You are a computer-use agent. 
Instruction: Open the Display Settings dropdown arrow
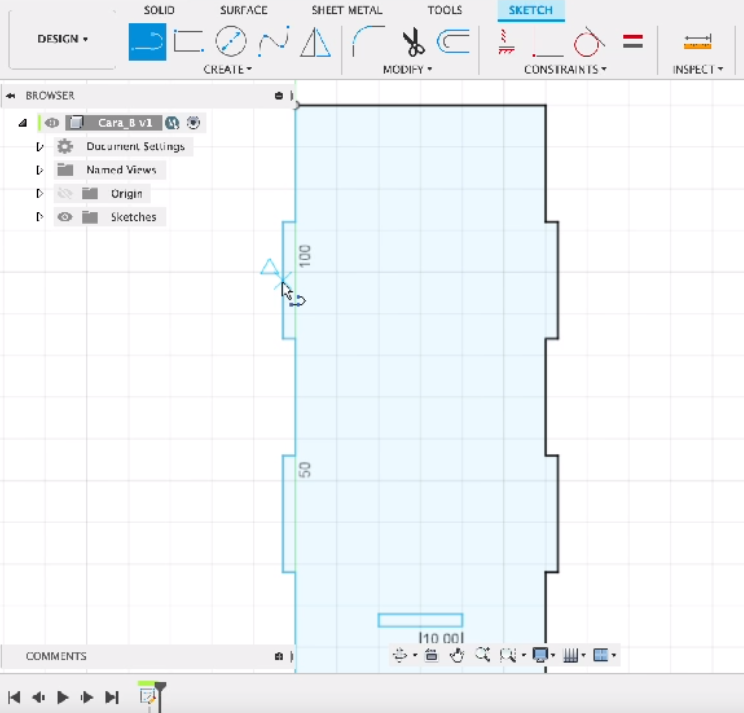553,656
